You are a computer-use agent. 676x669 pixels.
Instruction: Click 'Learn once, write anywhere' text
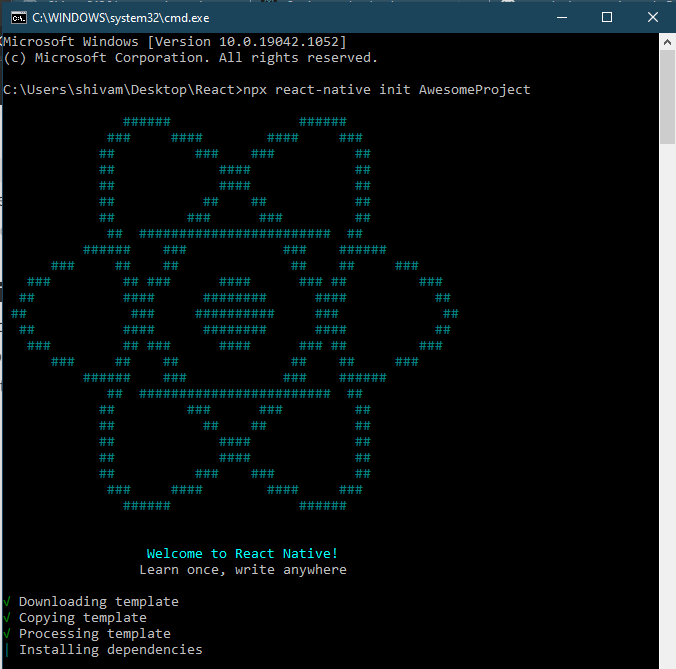(243, 570)
